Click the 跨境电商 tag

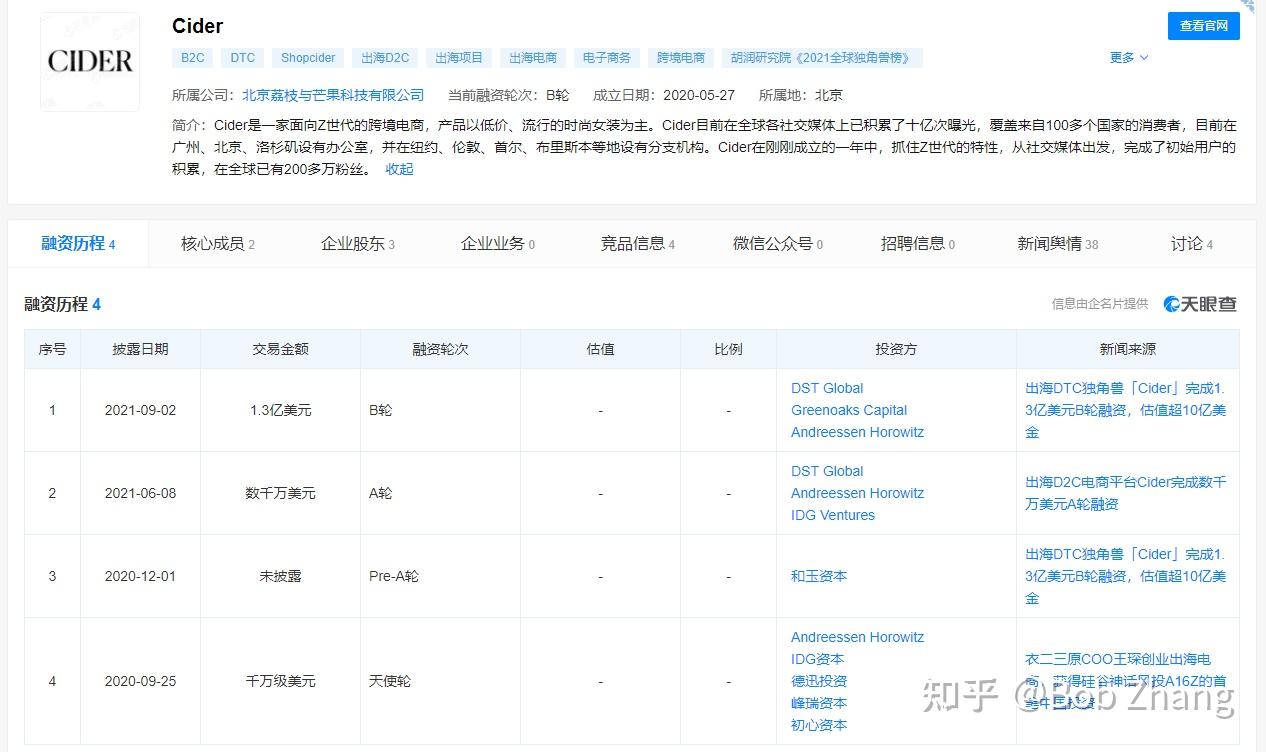click(681, 58)
